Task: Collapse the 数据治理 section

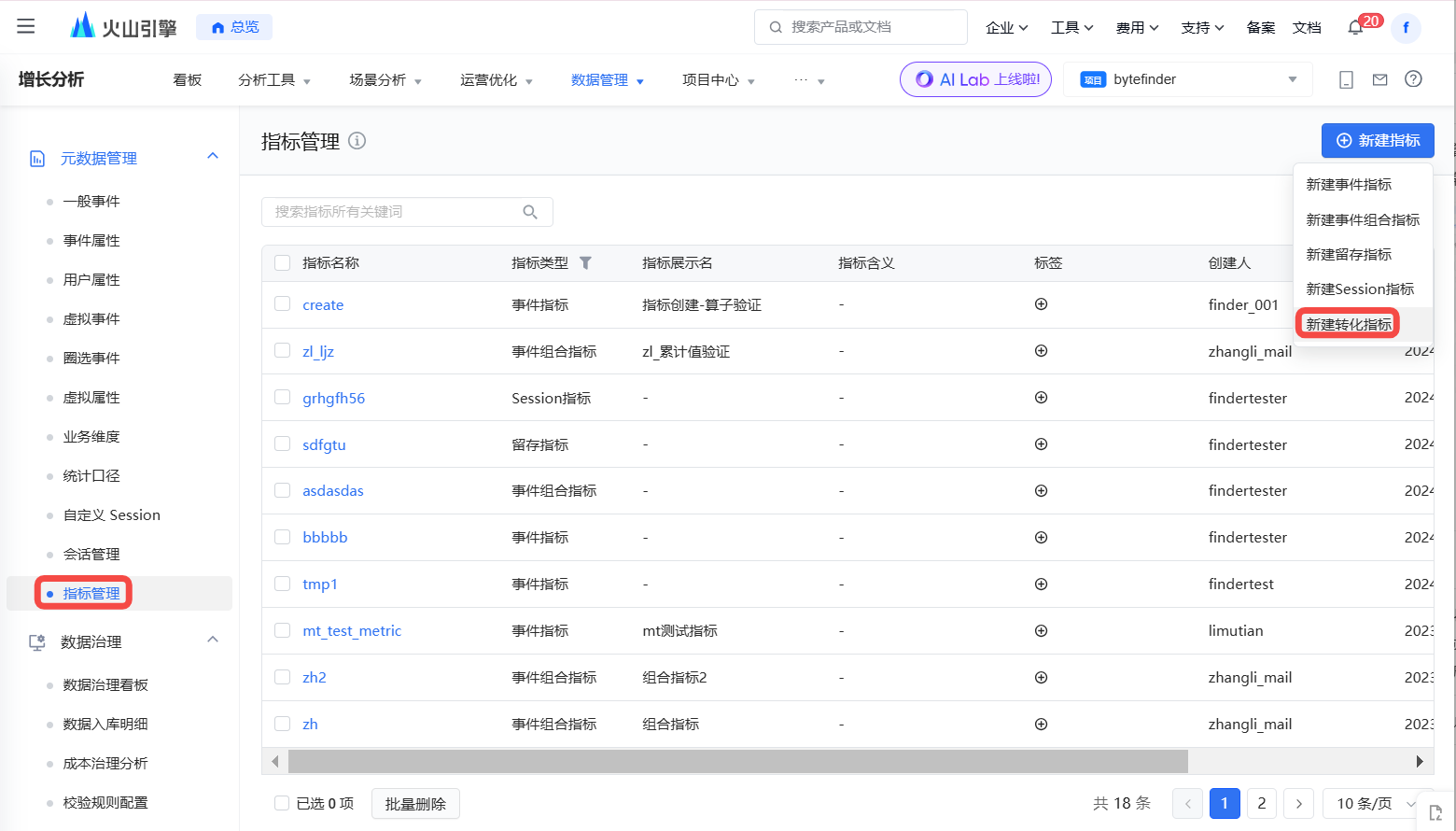Action: point(213,640)
